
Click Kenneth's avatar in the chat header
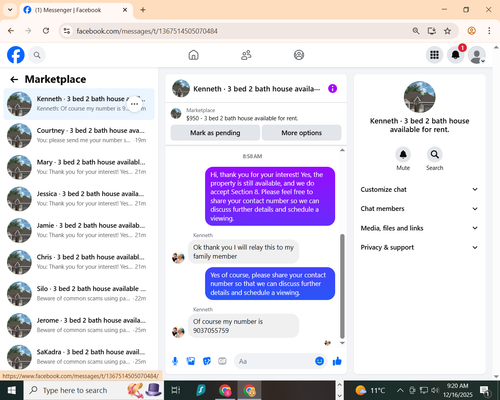[x=181, y=88]
